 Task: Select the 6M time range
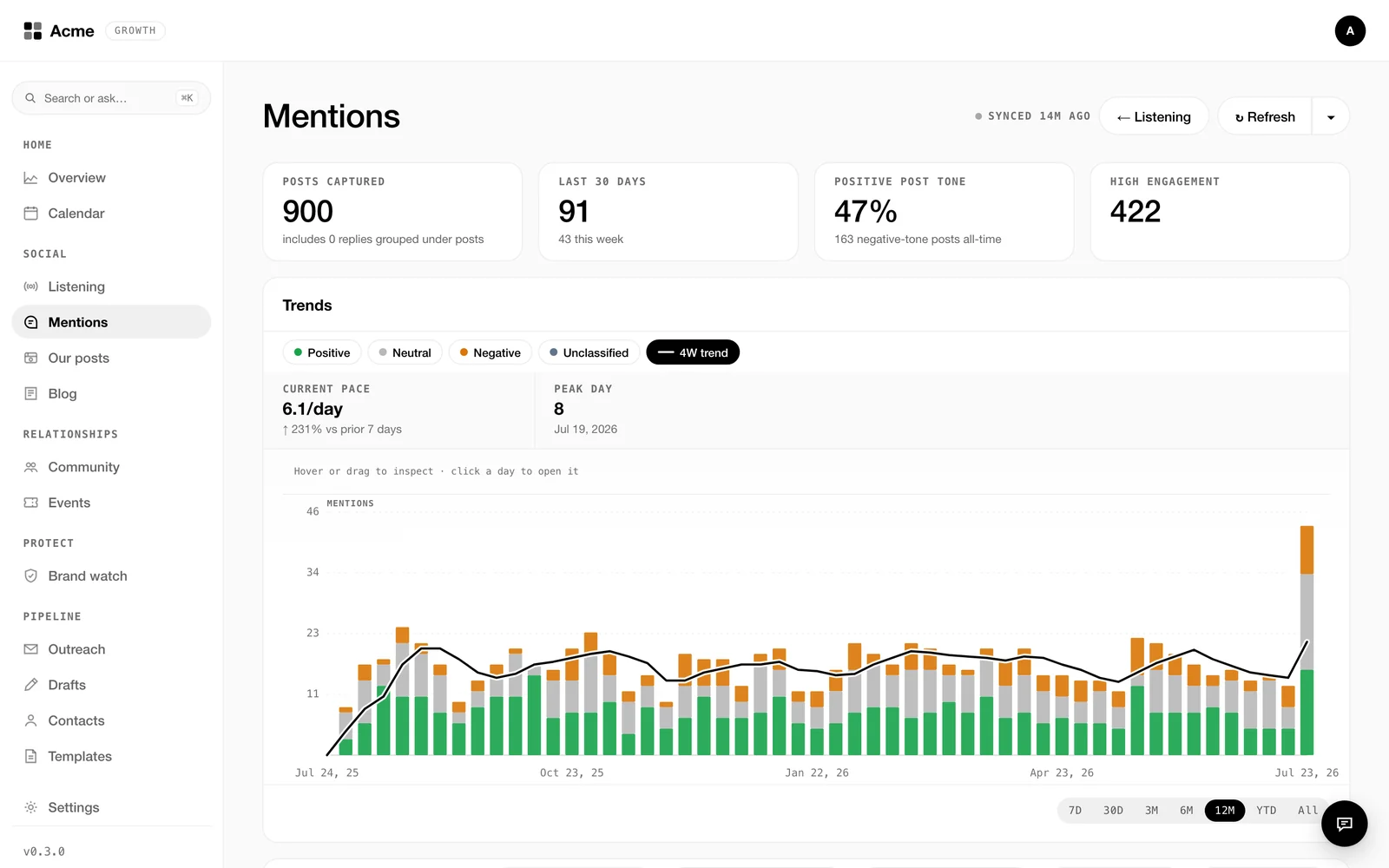[x=1186, y=811]
